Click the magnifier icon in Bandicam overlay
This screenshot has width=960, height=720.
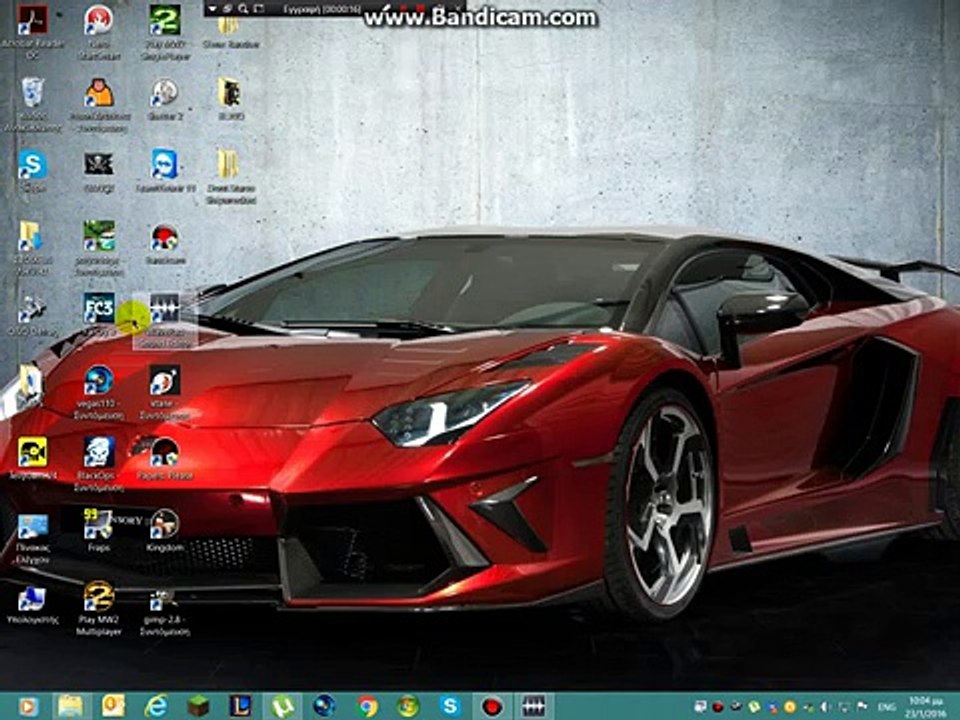(243, 9)
